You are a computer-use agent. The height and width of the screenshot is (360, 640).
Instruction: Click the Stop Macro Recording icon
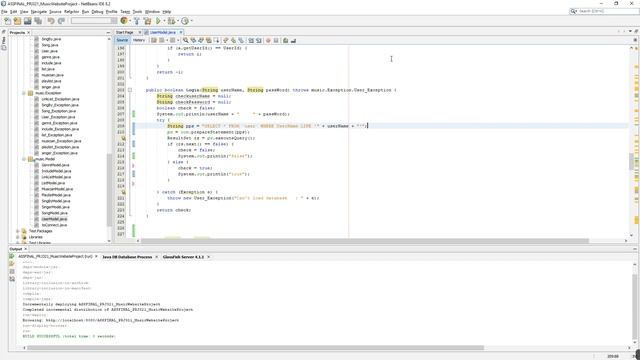[276, 40]
